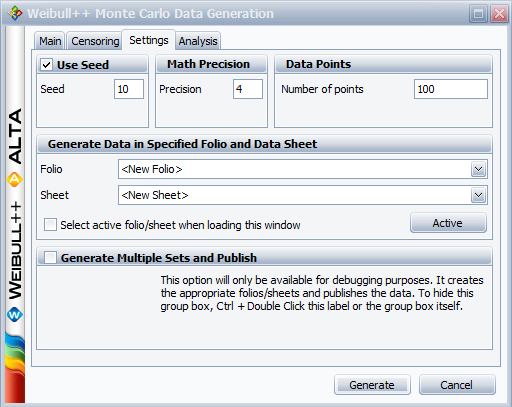Image resolution: width=512 pixels, height=407 pixels.
Task: Enable Select active folio/sheet when loading option
Action: (x=50, y=224)
